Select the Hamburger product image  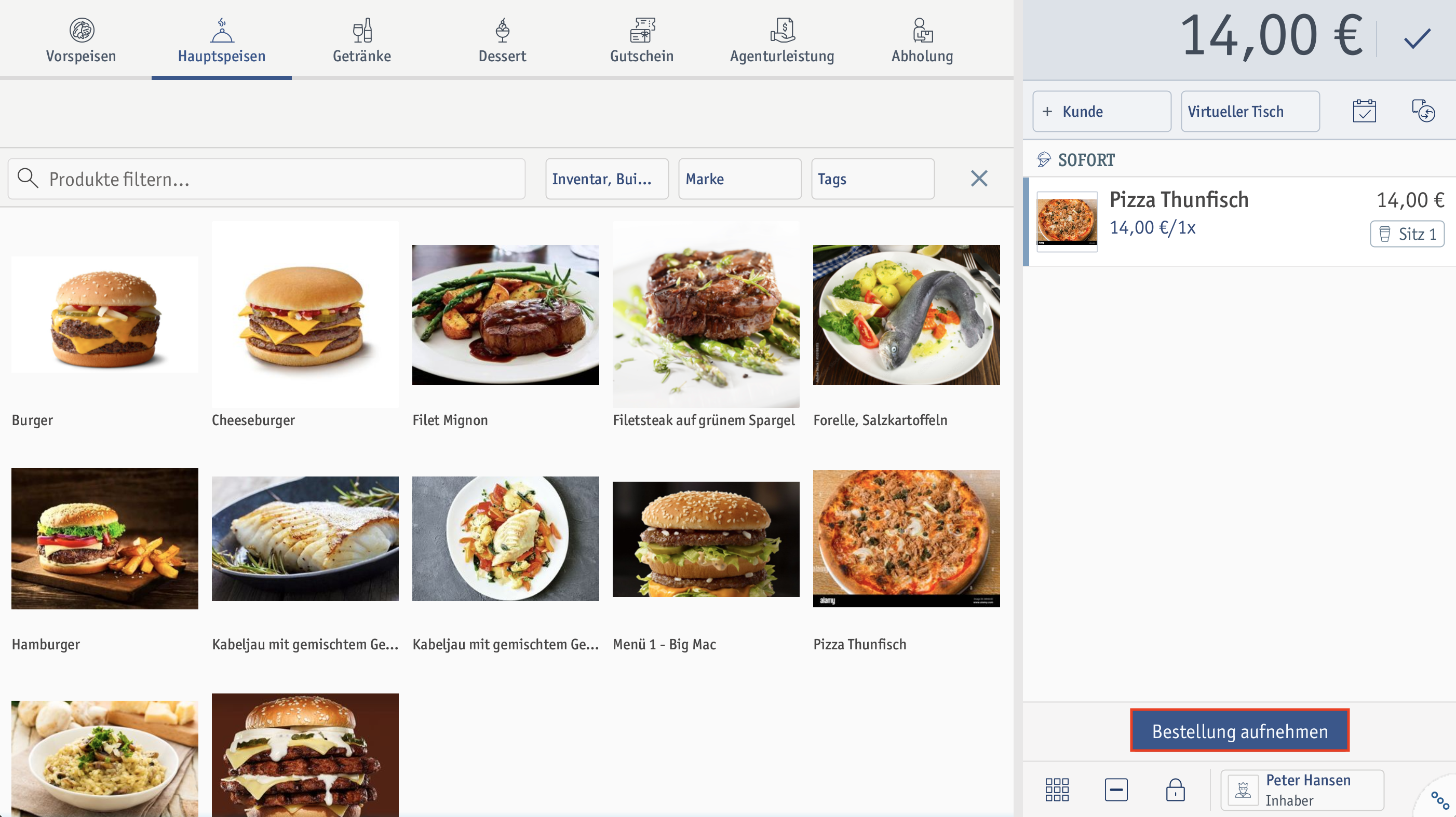click(104, 538)
